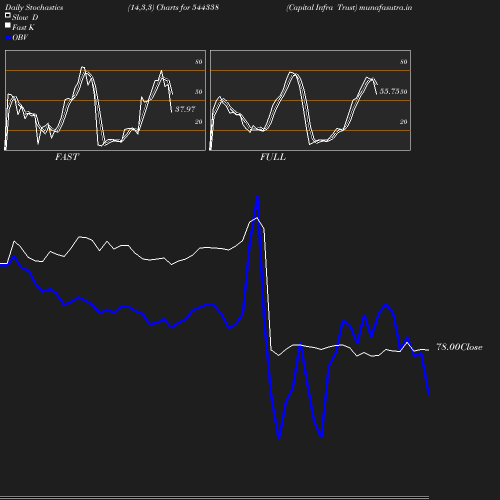Viewport: 500px width, 500px height.
Task: Select the '(Capital Infra Trust) munafasutra.in' text
Action: point(349,7)
